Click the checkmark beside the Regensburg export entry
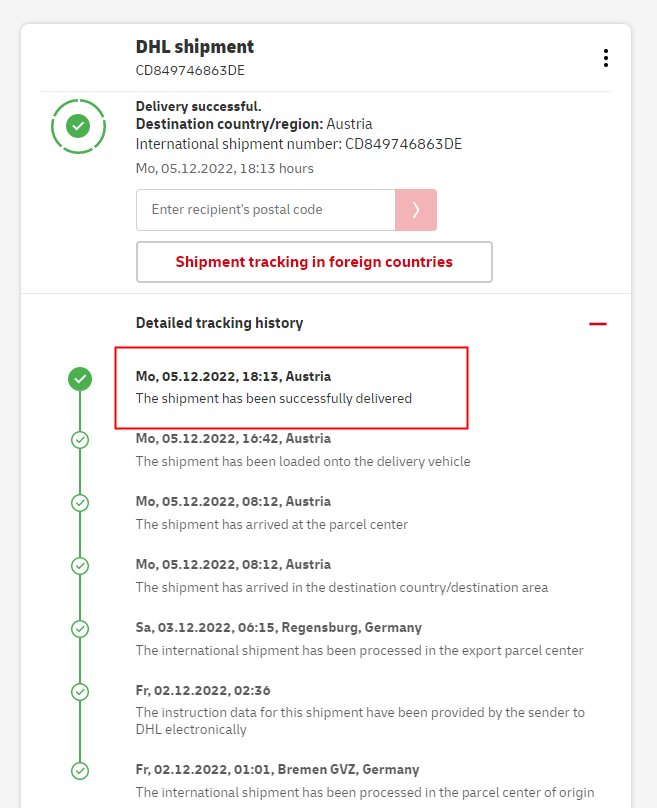 tap(80, 629)
